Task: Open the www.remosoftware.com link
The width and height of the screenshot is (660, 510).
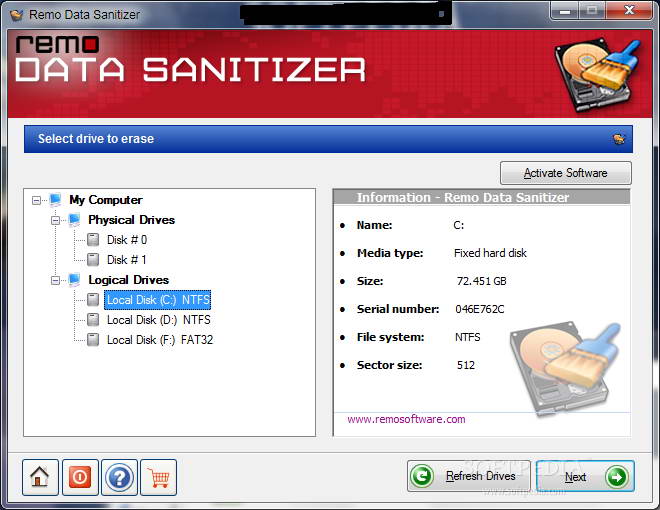Action: tap(406, 419)
